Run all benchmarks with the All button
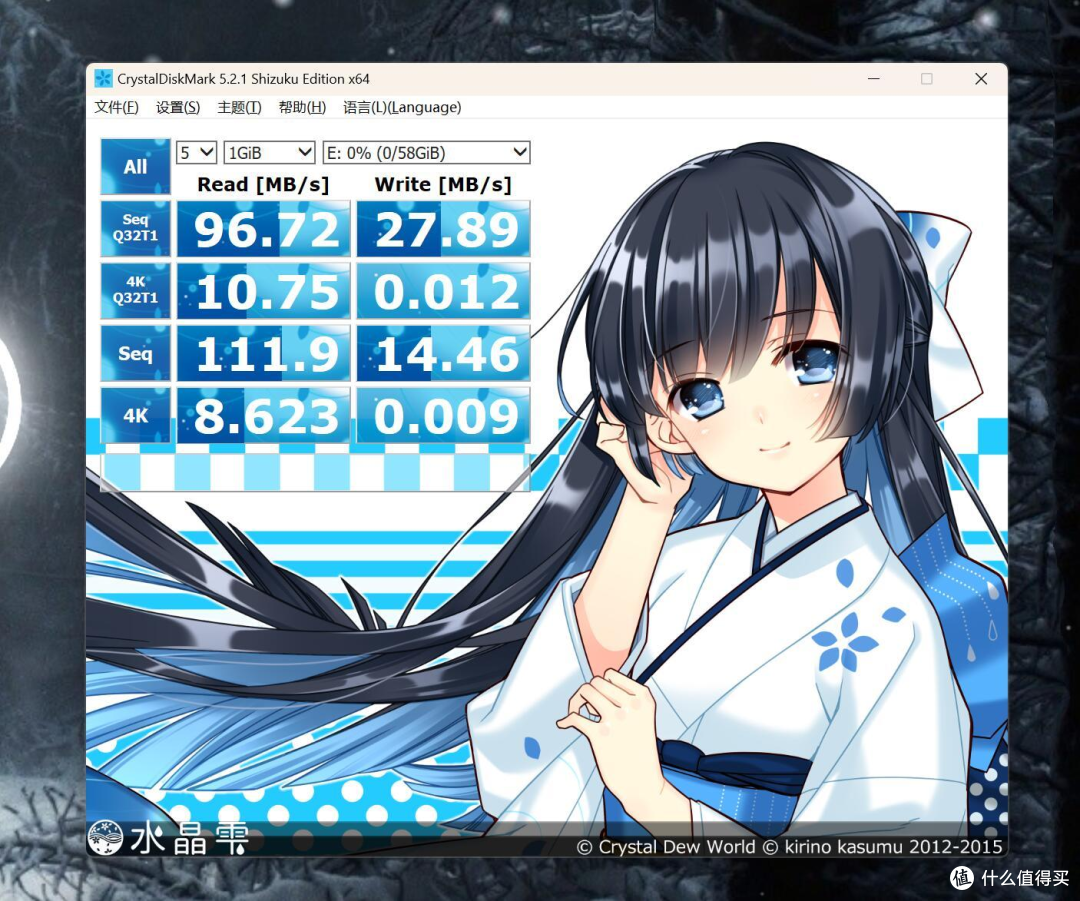Screen dimensions: 1080x901 (x=135, y=167)
